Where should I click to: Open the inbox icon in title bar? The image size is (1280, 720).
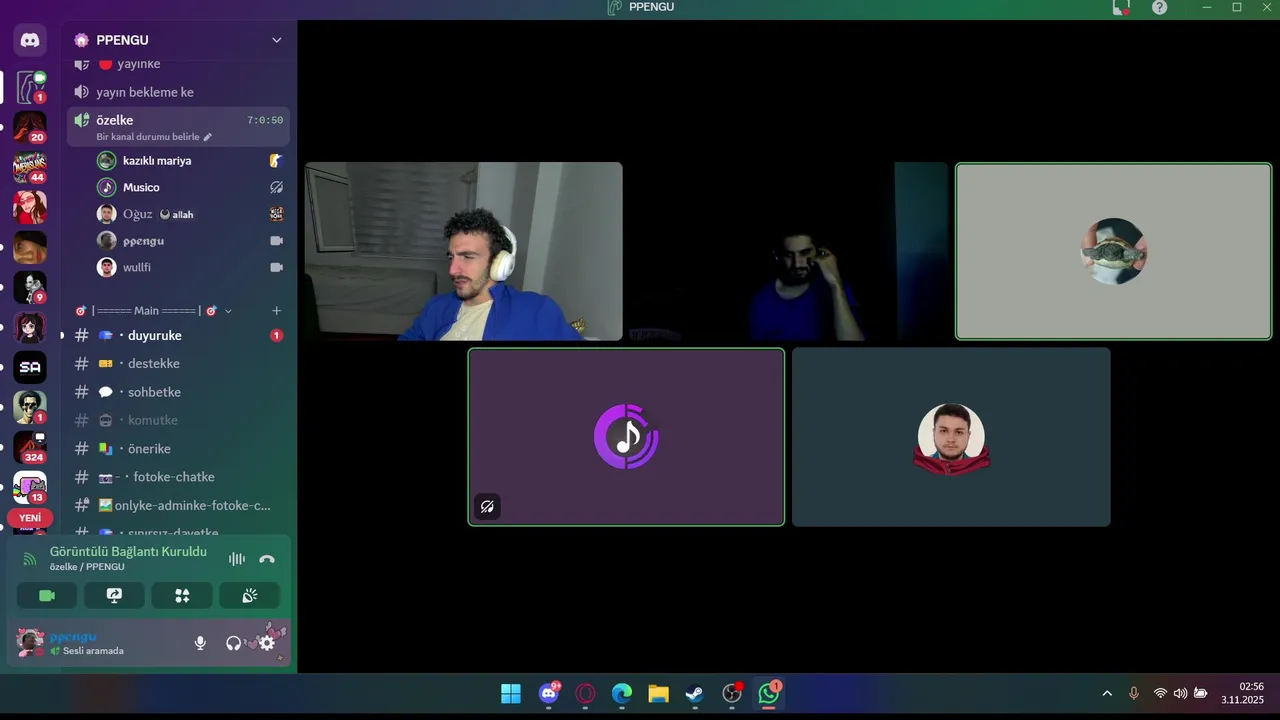pos(1121,7)
